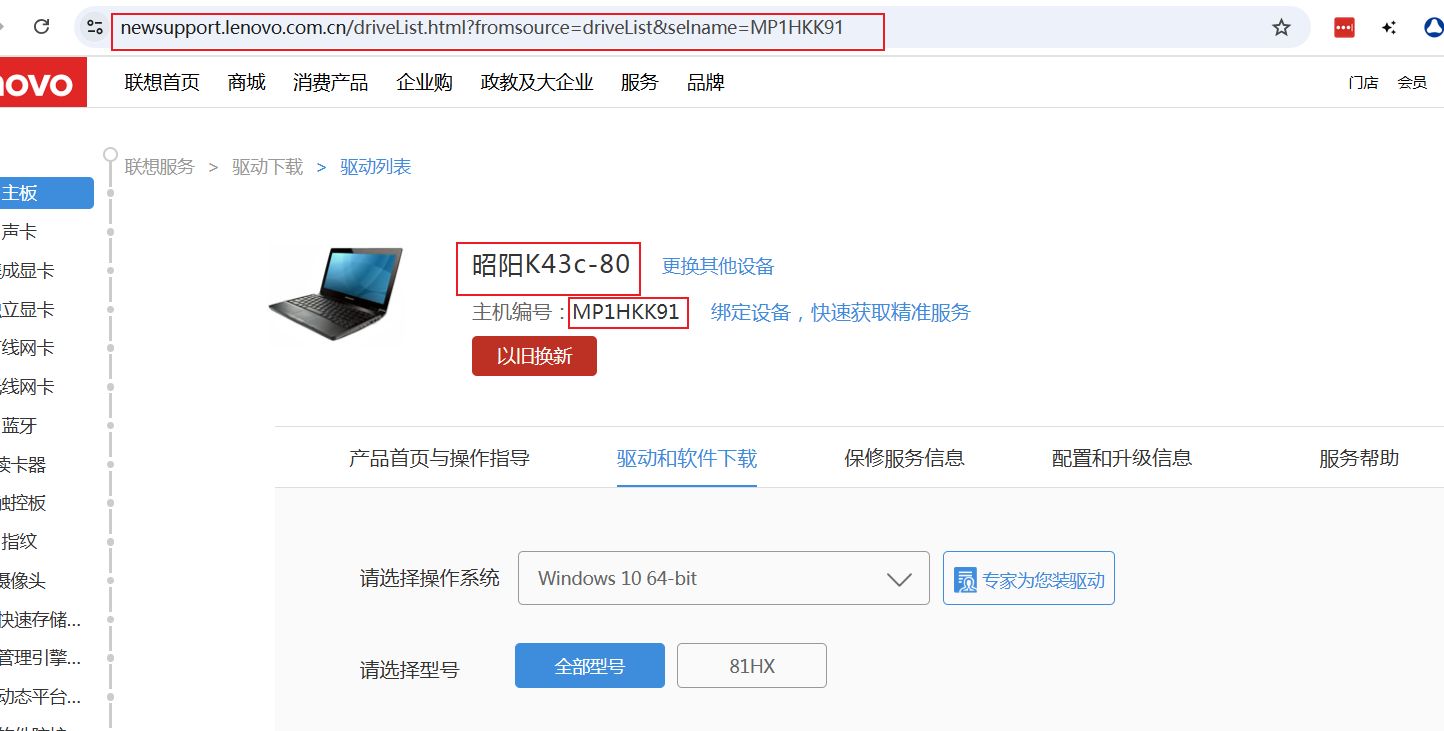Open the operating system dropdown arrow
The height and width of the screenshot is (731, 1444).
coord(899,579)
